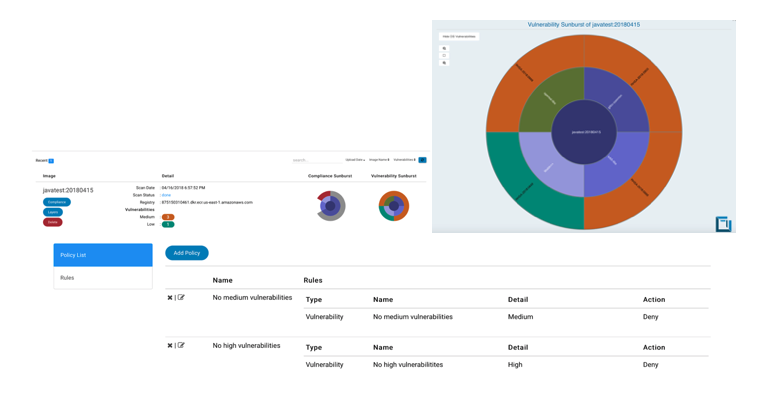Screen dimensions: 774x397
Task: Click the Add Policy button
Action: [x=187, y=253]
